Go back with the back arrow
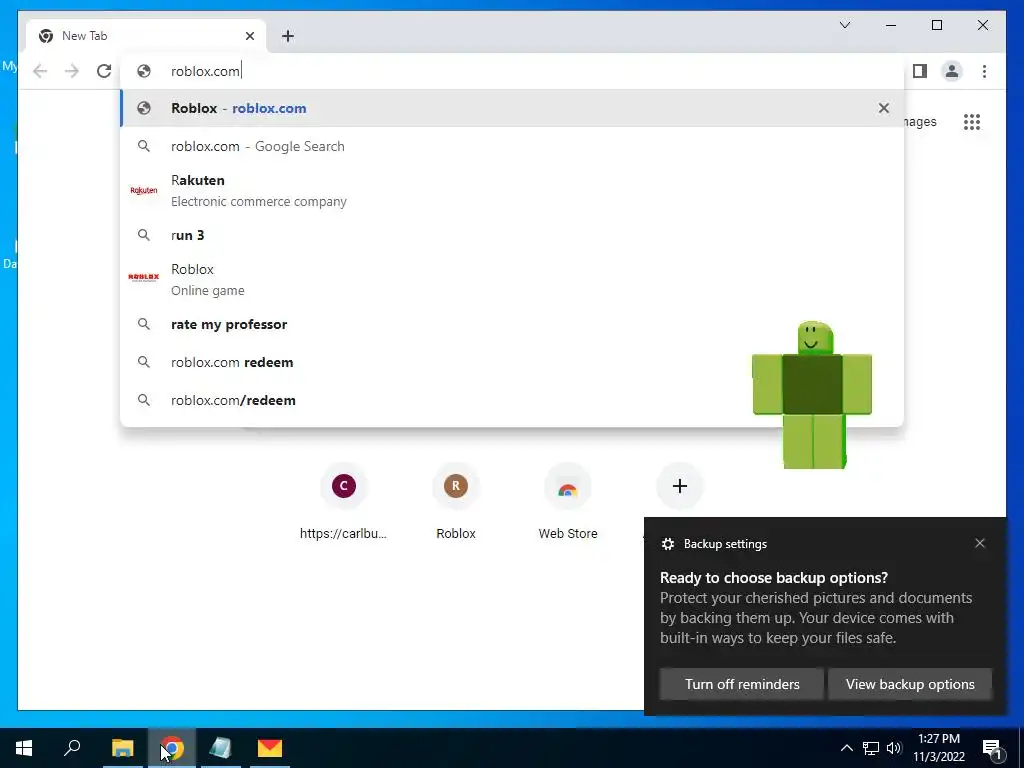The height and width of the screenshot is (768, 1024). (x=40, y=71)
